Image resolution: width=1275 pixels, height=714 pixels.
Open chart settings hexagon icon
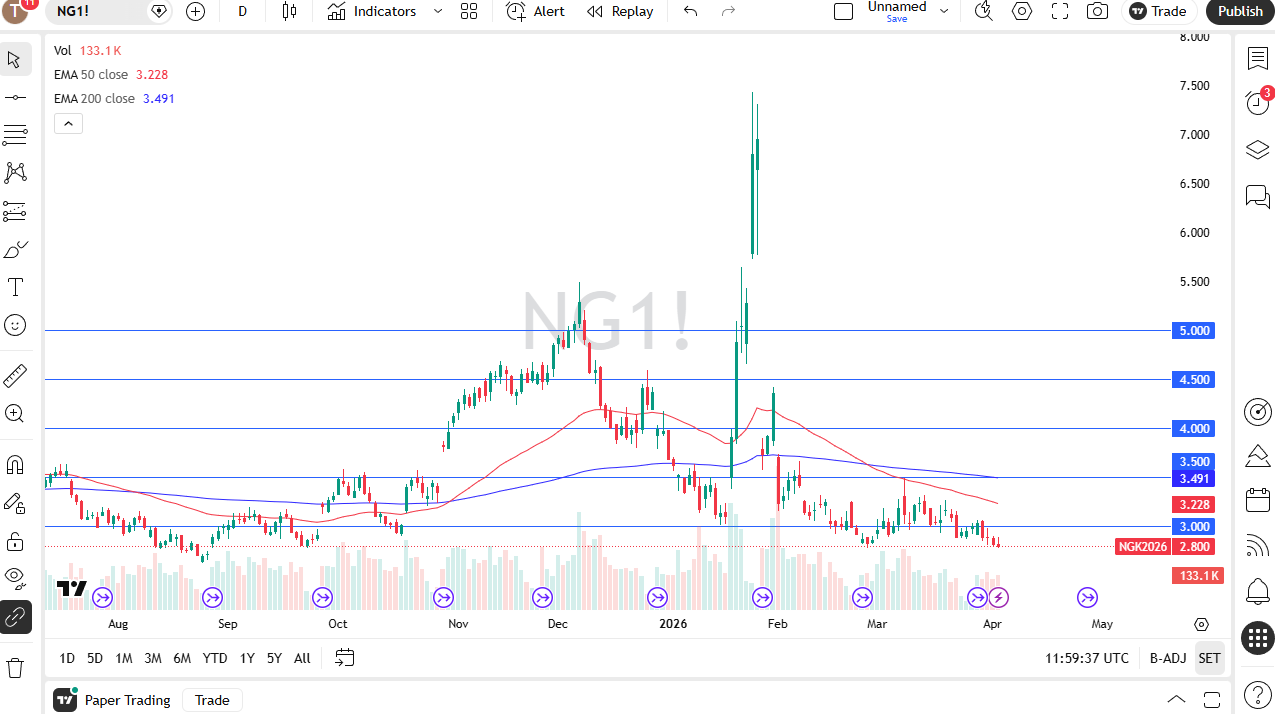click(x=1022, y=11)
